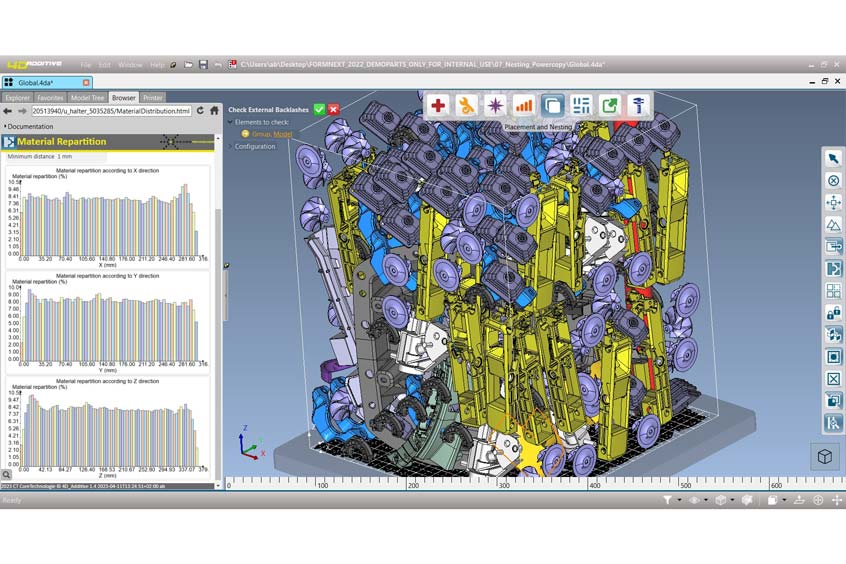
Task: Click the Placement and Nesting icon
Action: 552,105
